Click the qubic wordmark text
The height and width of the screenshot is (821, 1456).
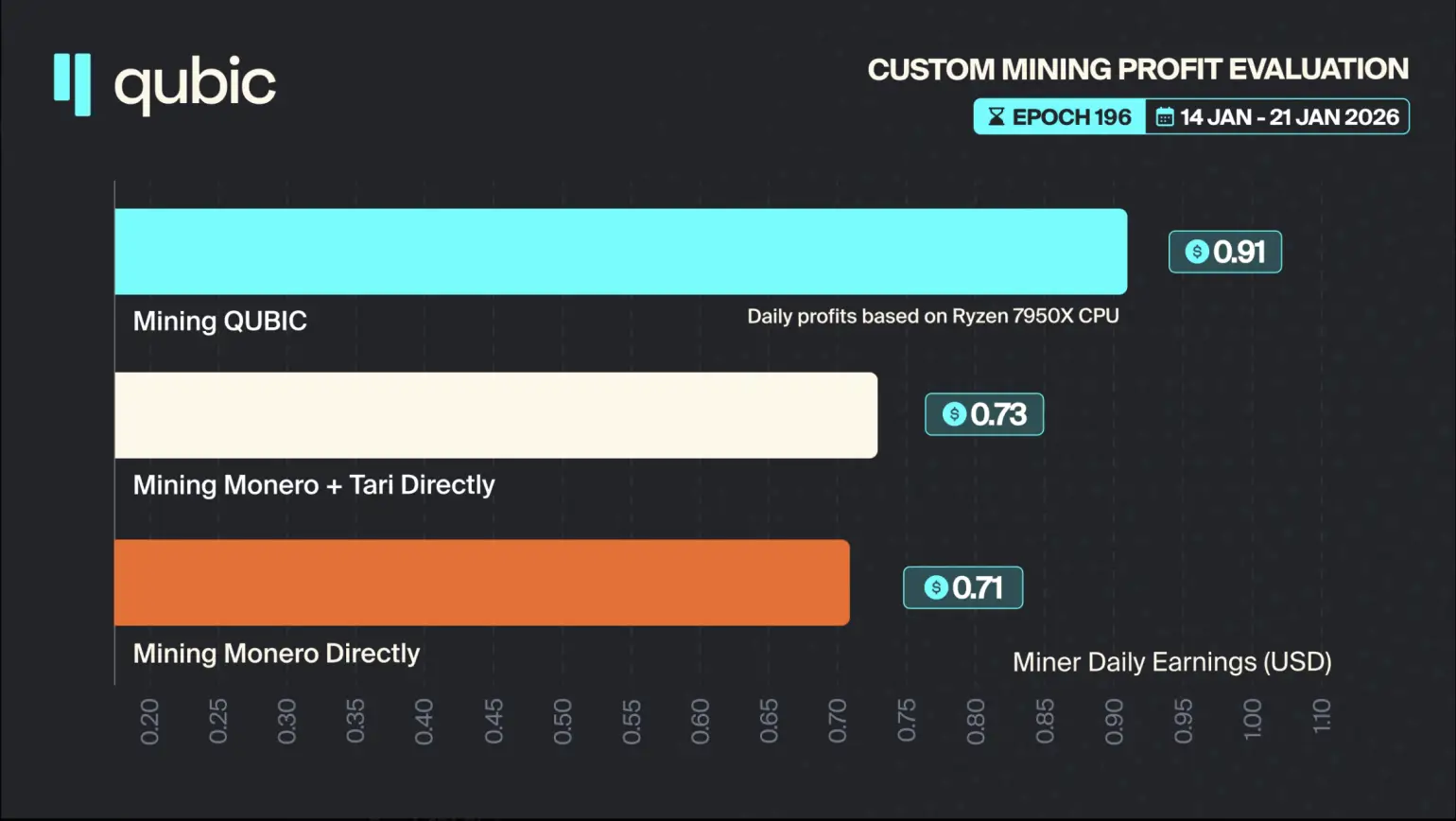point(195,85)
